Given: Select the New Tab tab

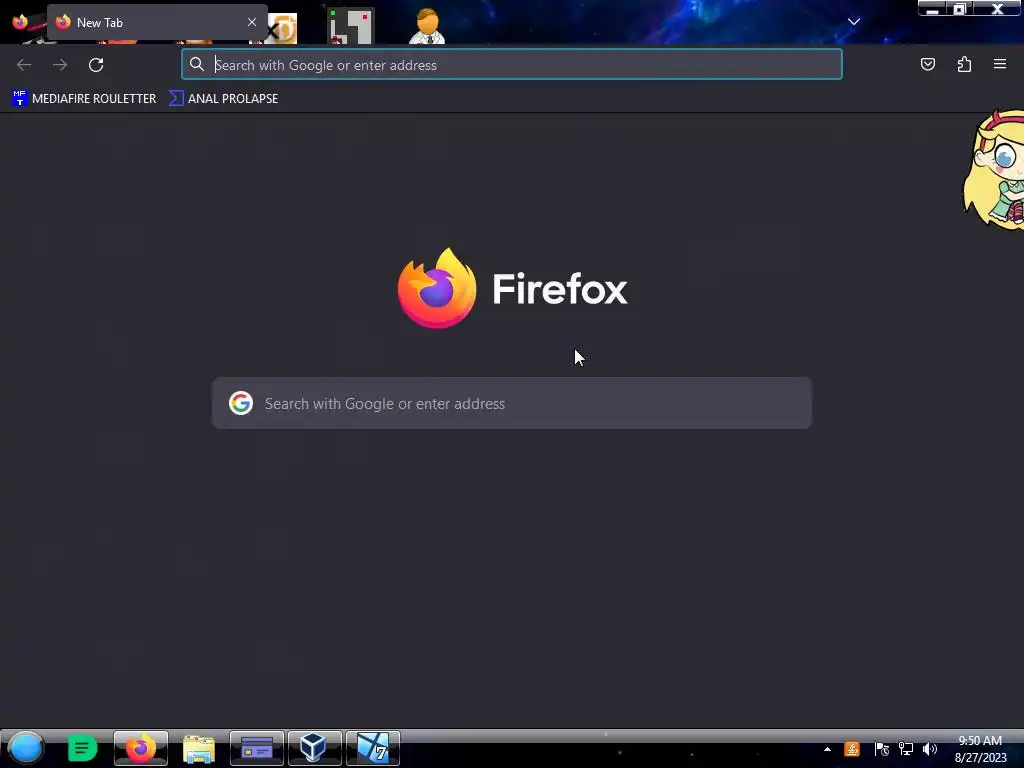Looking at the screenshot, I should point(157,22).
